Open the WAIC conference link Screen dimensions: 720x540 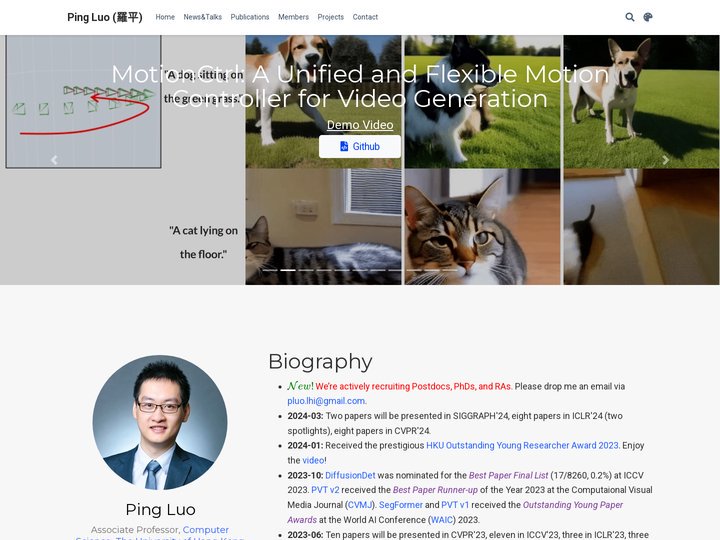point(441,520)
